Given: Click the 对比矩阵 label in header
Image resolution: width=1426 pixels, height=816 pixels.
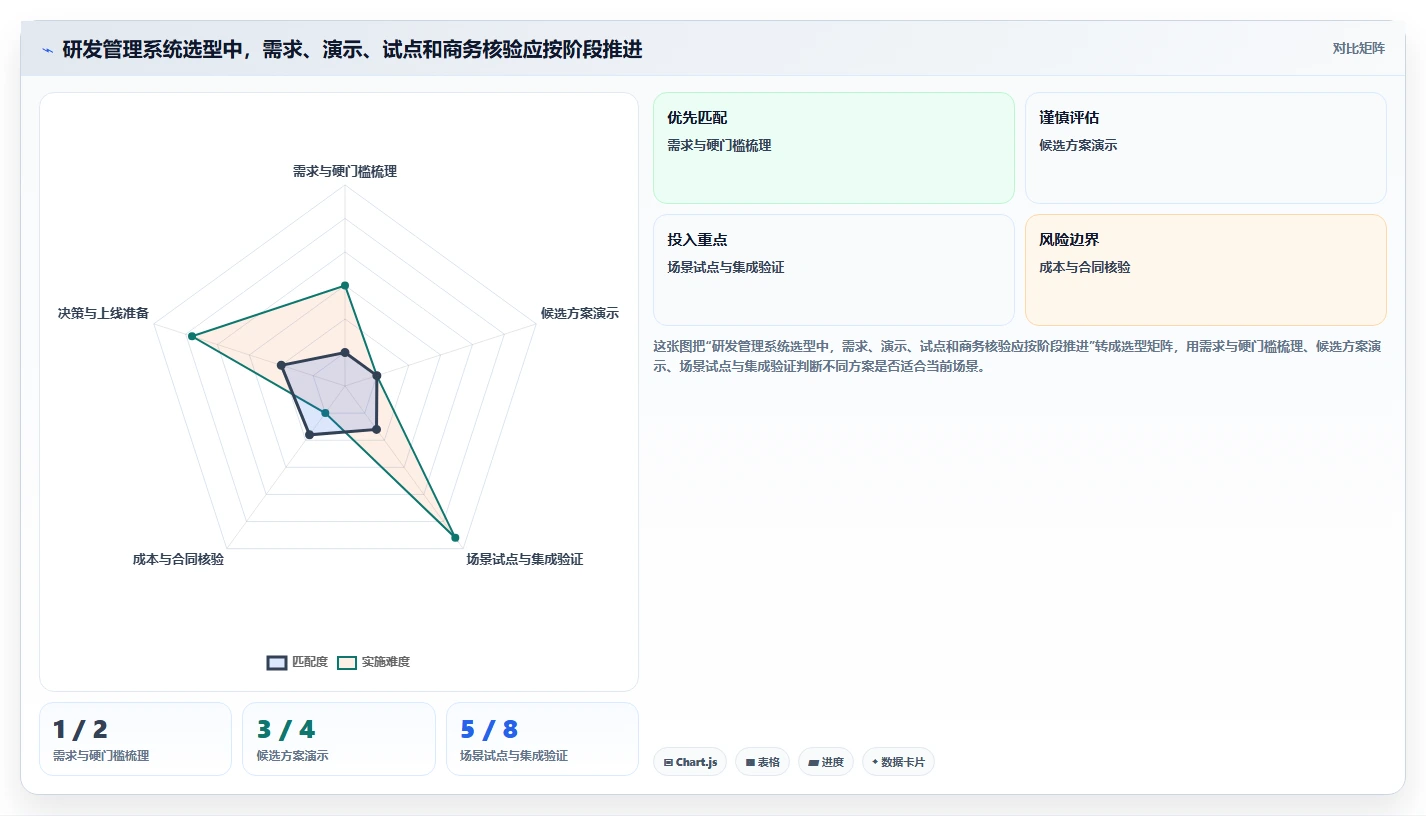Looking at the screenshot, I should (1358, 49).
